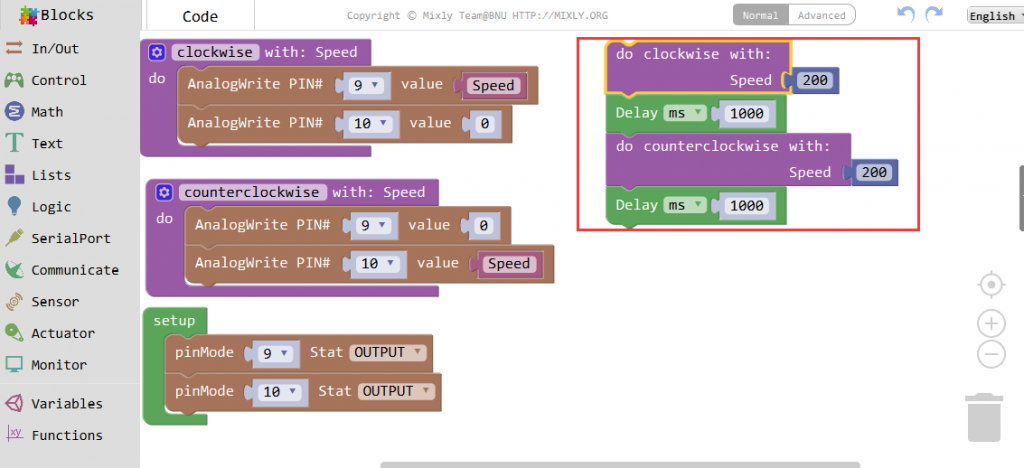This screenshot has height=468, width=1024.
Task: Open pin 10 dropdown in the clockwise function
Action: pyautogui.click(x=370, y=123)
